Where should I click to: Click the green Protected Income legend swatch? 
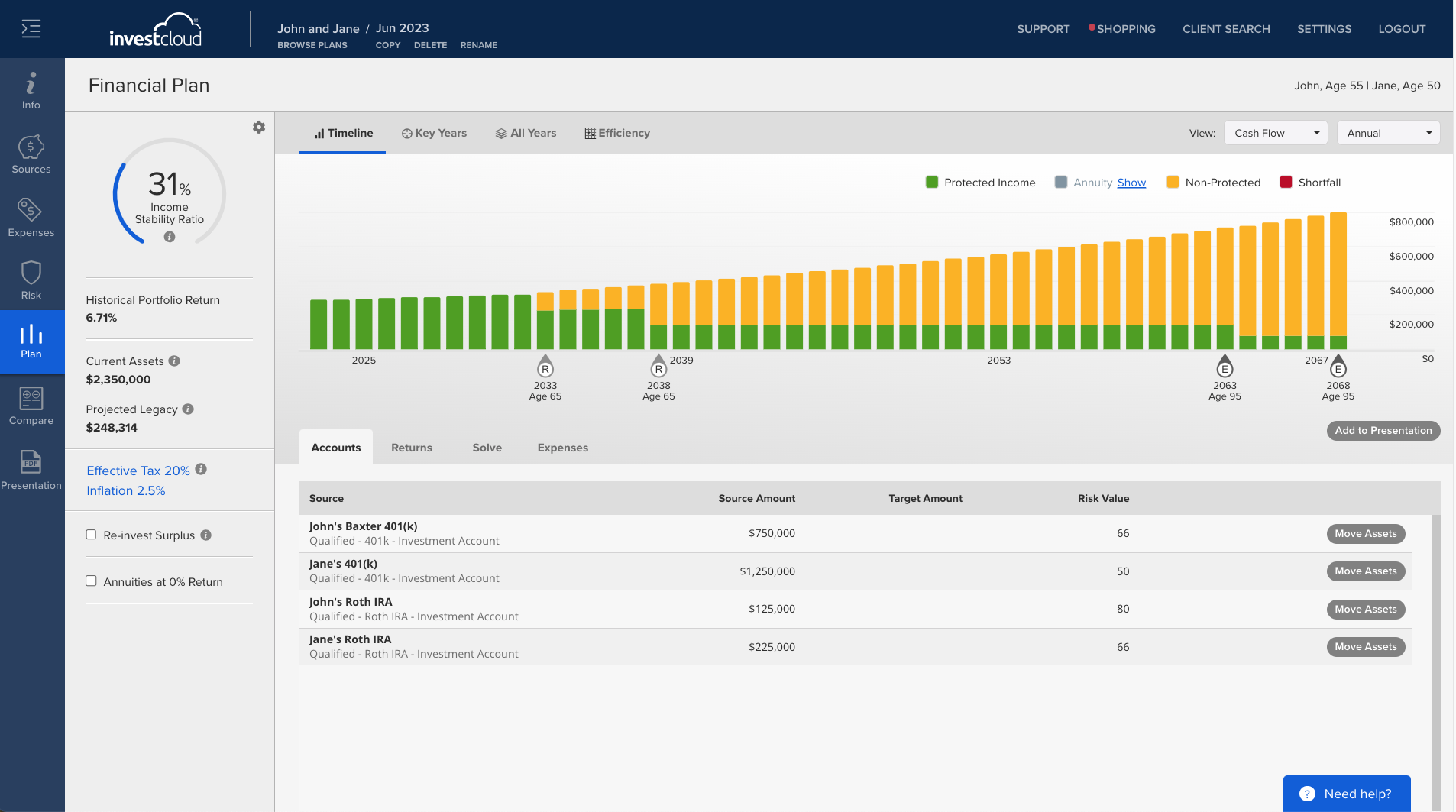tap(932, 182)
